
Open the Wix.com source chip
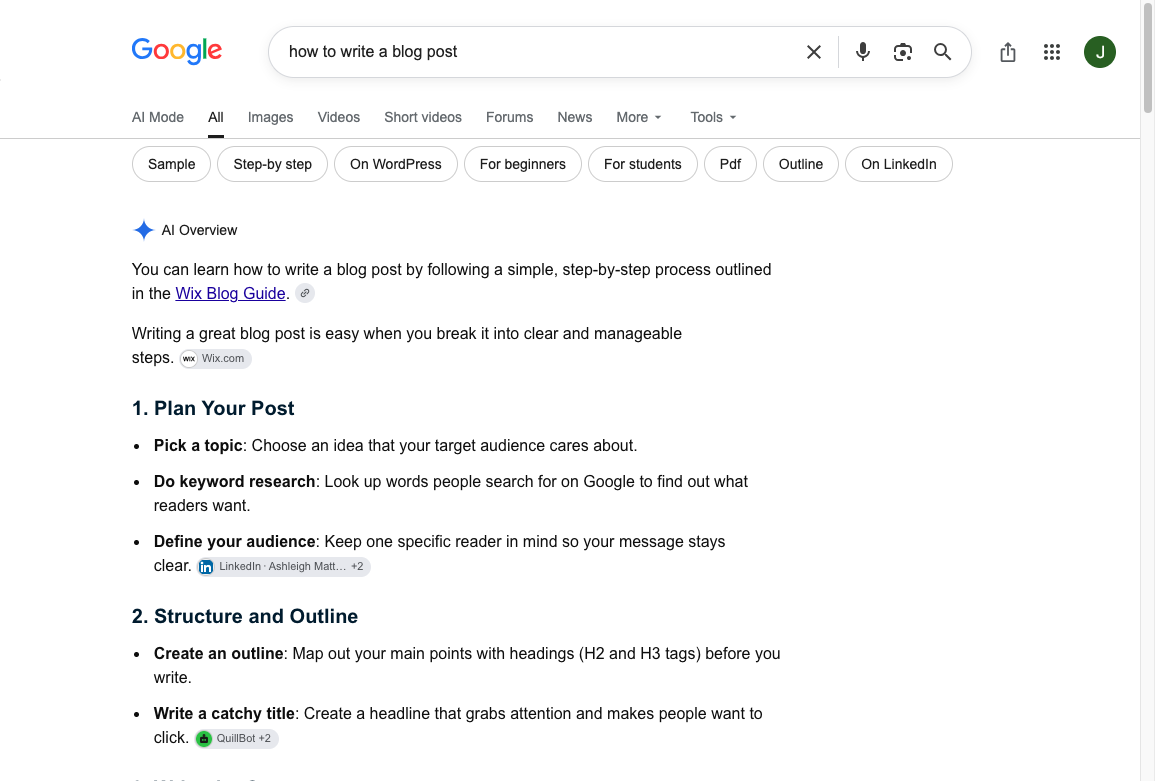[x=215, y=359]
